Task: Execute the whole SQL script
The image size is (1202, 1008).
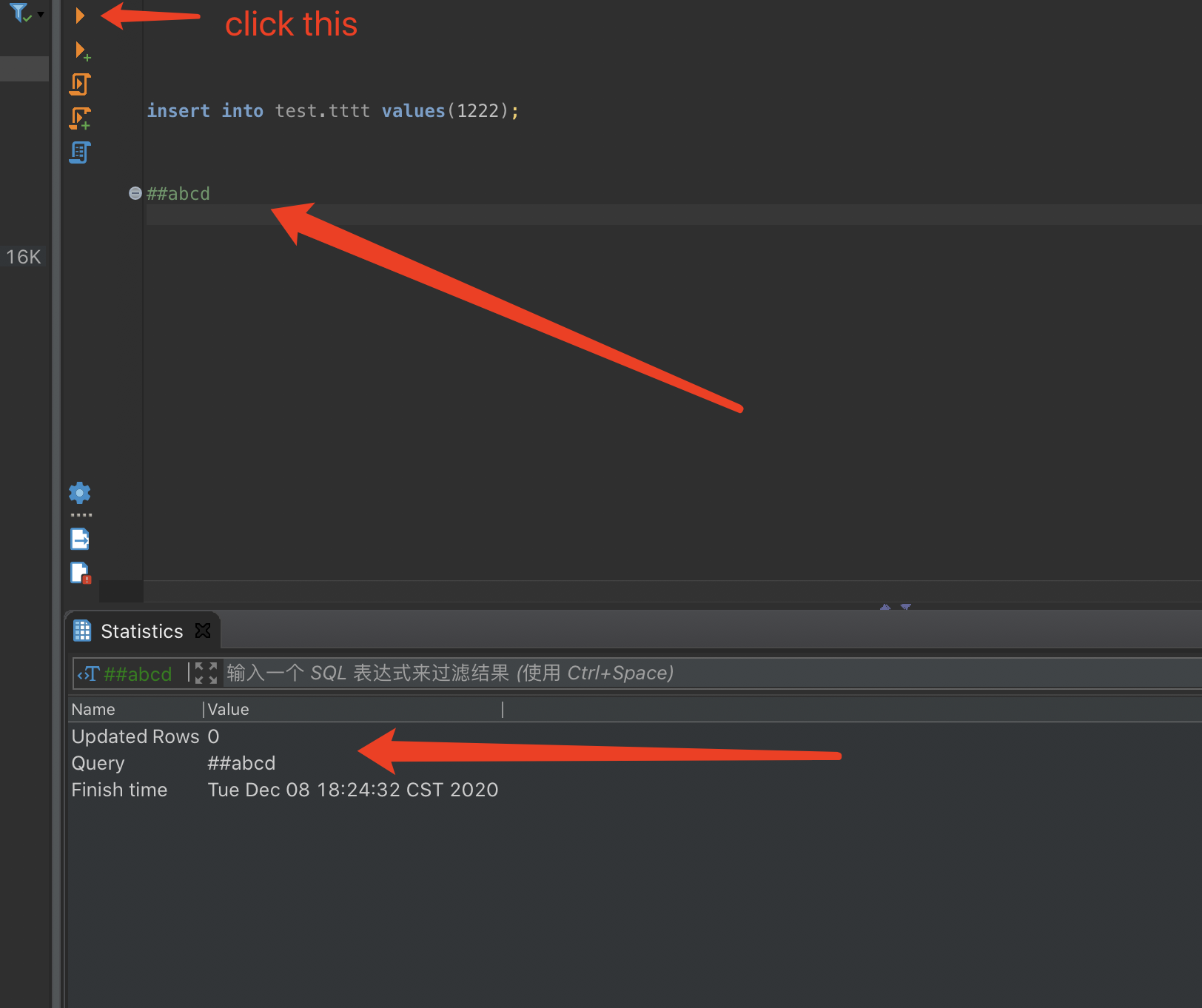Action: (x=80, y=84)
